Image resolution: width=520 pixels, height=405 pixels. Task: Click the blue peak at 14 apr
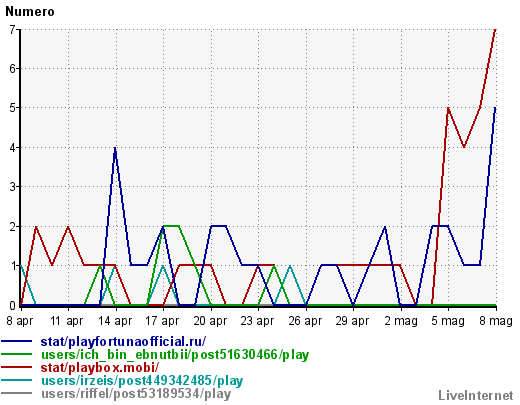pos(115,148)
